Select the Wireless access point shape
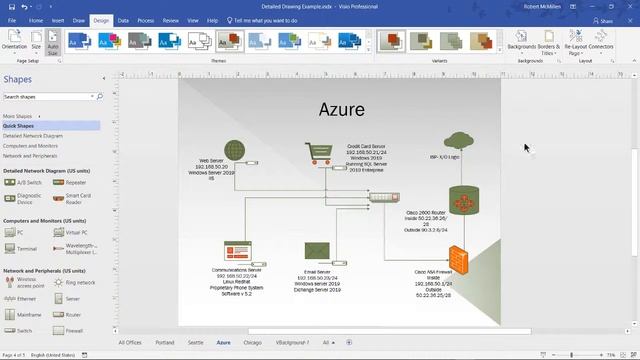 pos(24,282)
